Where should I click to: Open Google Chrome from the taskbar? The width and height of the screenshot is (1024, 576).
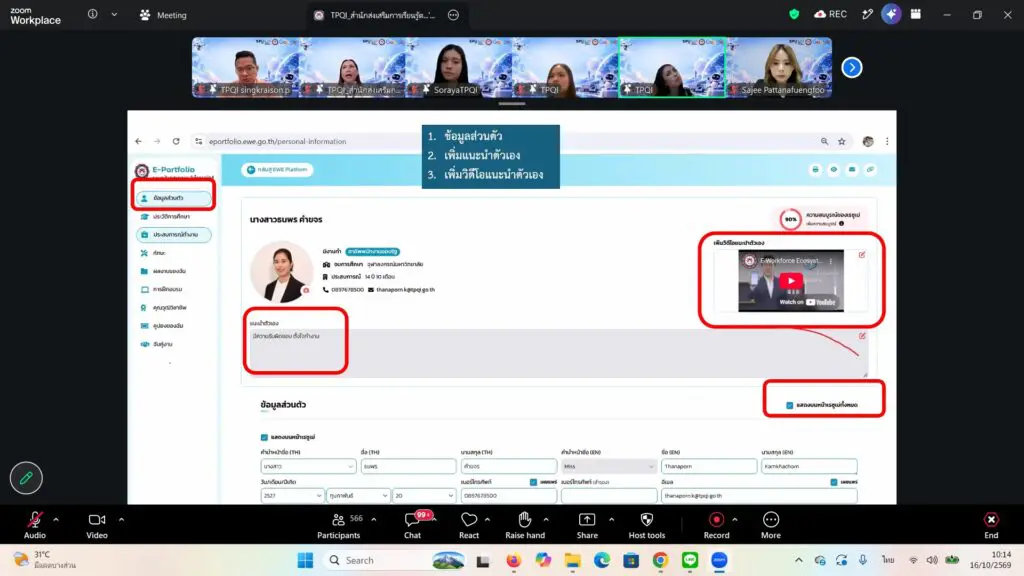pyautogui.click(x=660, y=560)
